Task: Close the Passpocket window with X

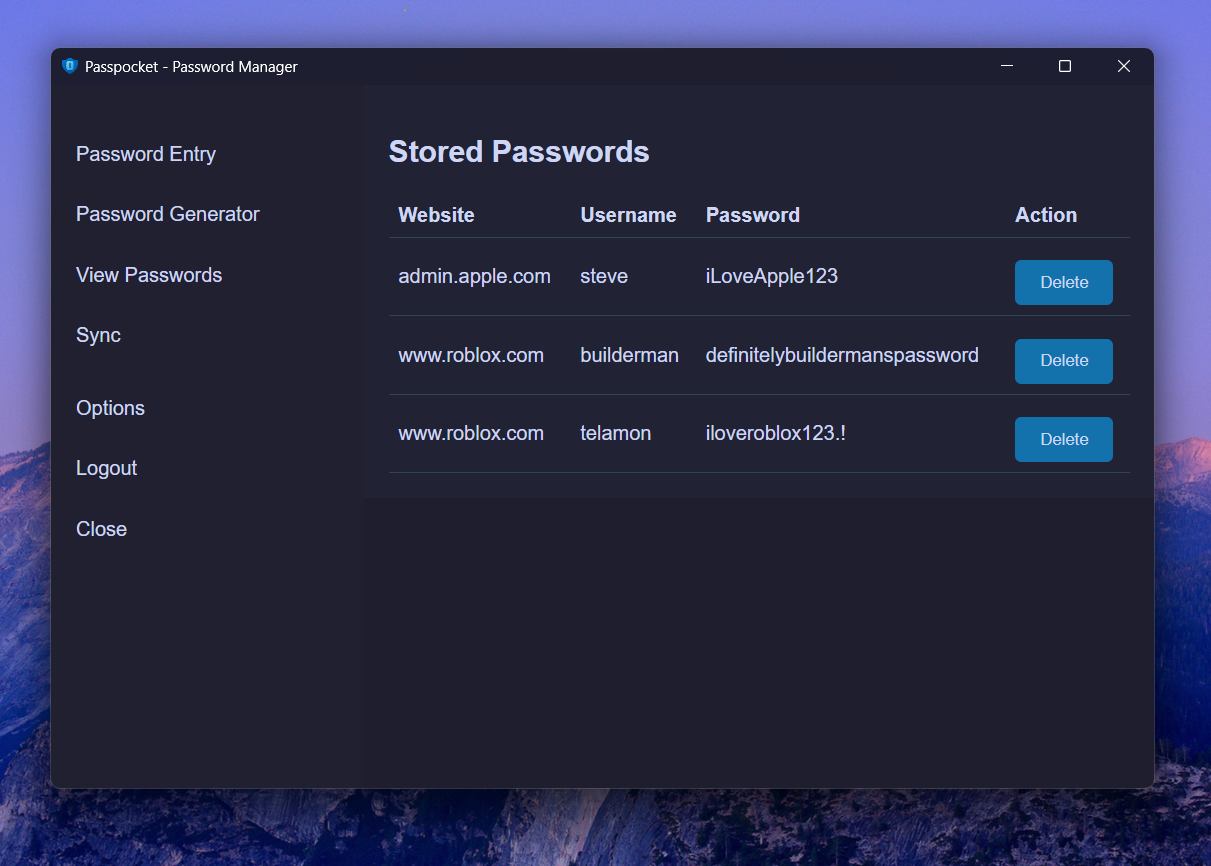Action: point(1124,66)
